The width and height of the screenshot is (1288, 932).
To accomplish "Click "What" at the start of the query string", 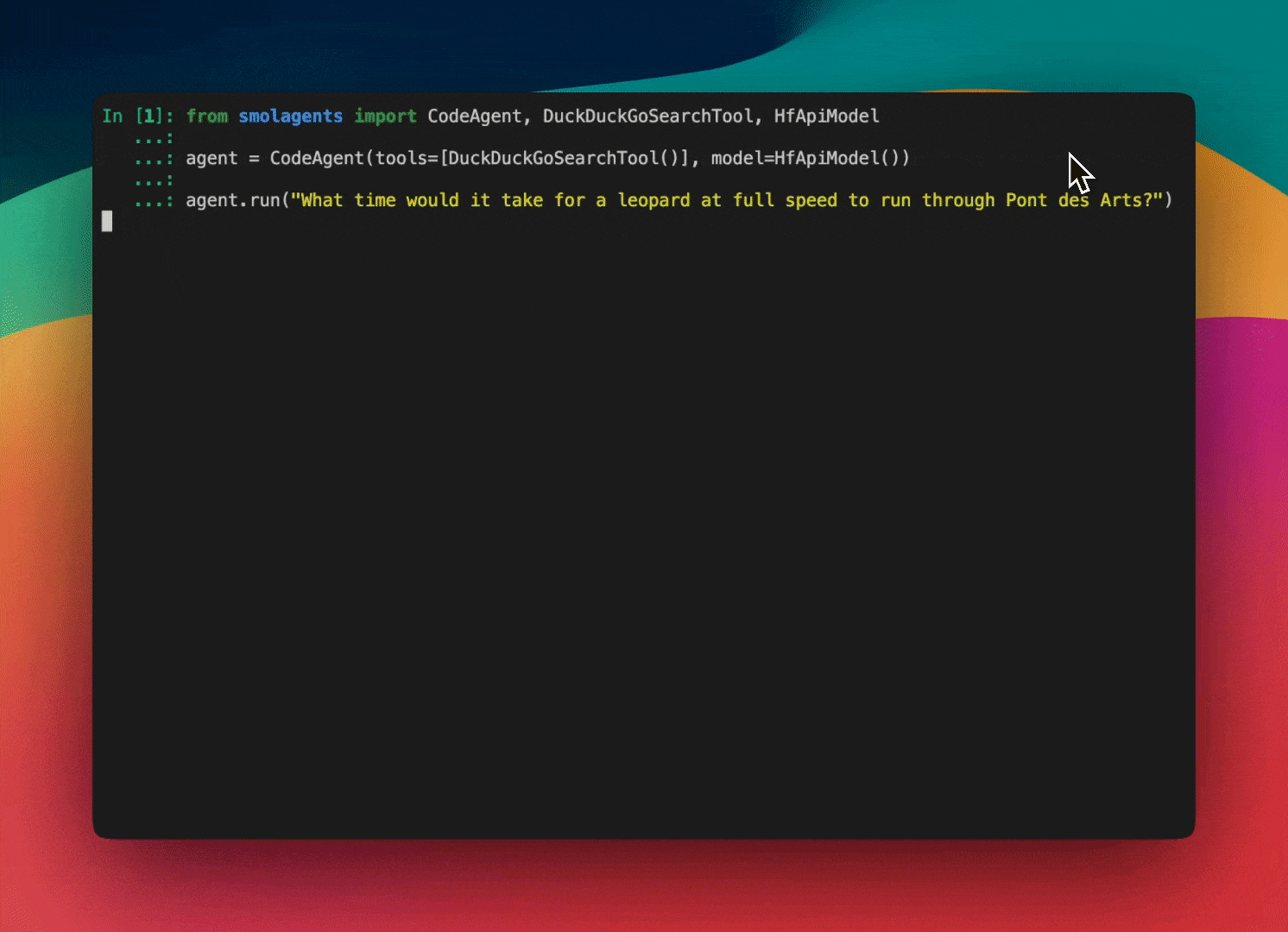I will pos(322,201).
